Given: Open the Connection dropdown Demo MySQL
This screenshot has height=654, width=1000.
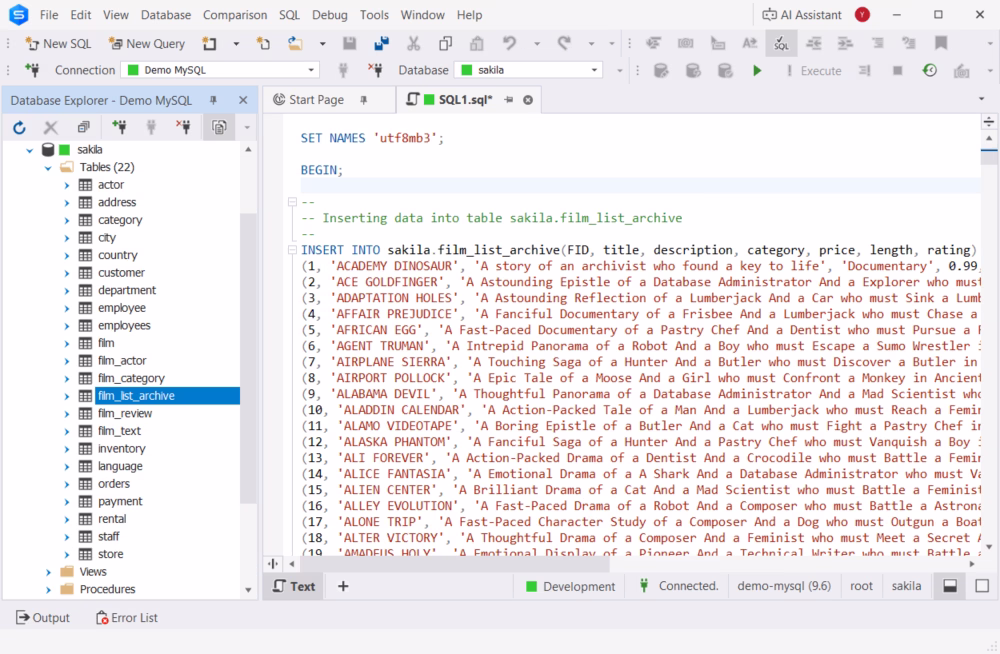Looking at the screenshot, I should coord(220,70).
